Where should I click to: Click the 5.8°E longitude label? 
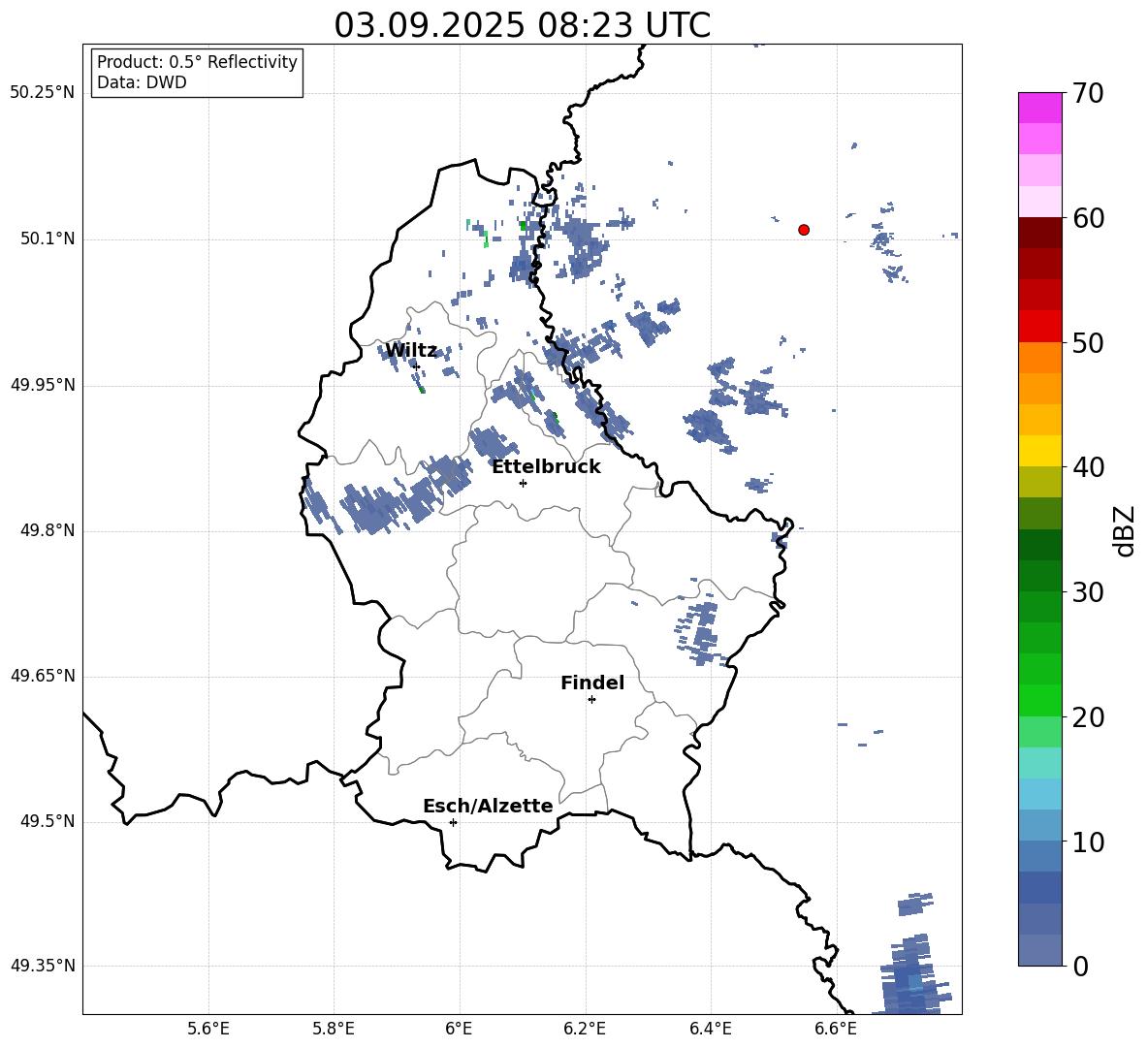[334, 1029]
